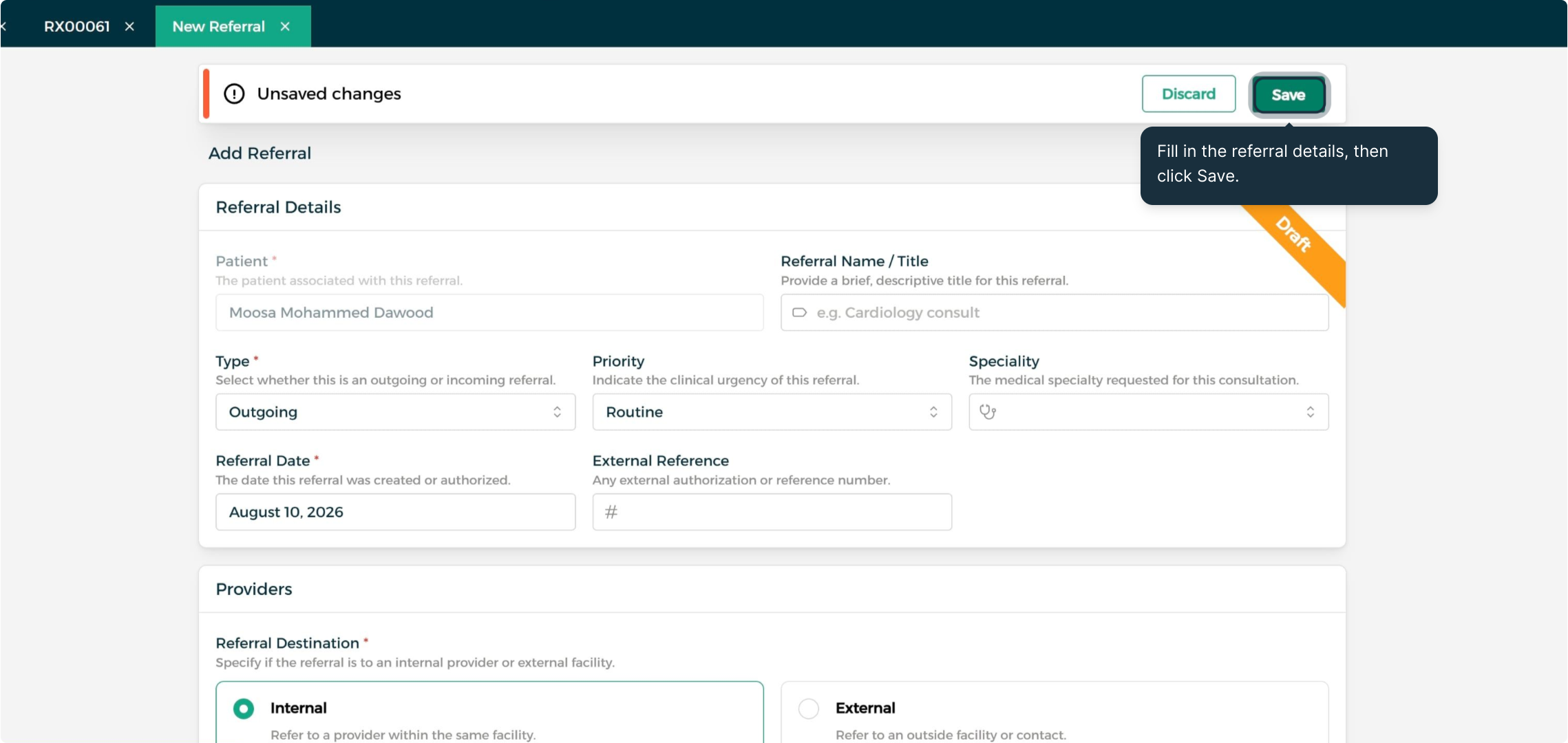Click the stethoscope icon in Speciality field
The image size is (1568, 743).
pyautogui.click(x=988, y=412)
